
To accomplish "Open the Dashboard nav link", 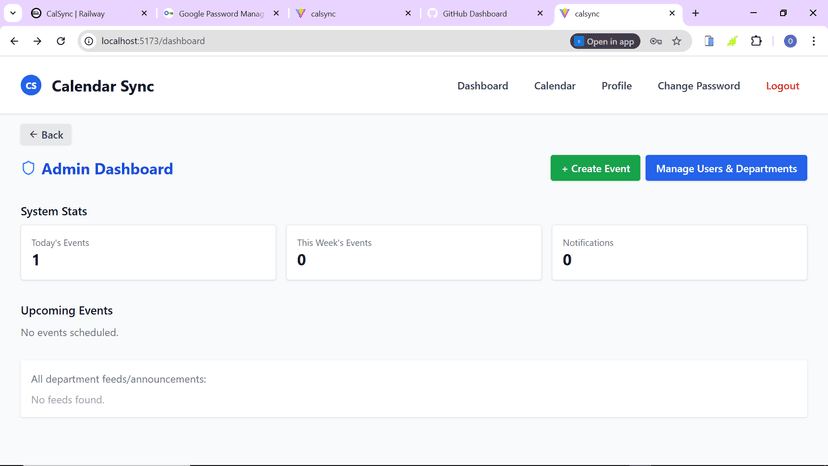I will [x=483, y=86].
